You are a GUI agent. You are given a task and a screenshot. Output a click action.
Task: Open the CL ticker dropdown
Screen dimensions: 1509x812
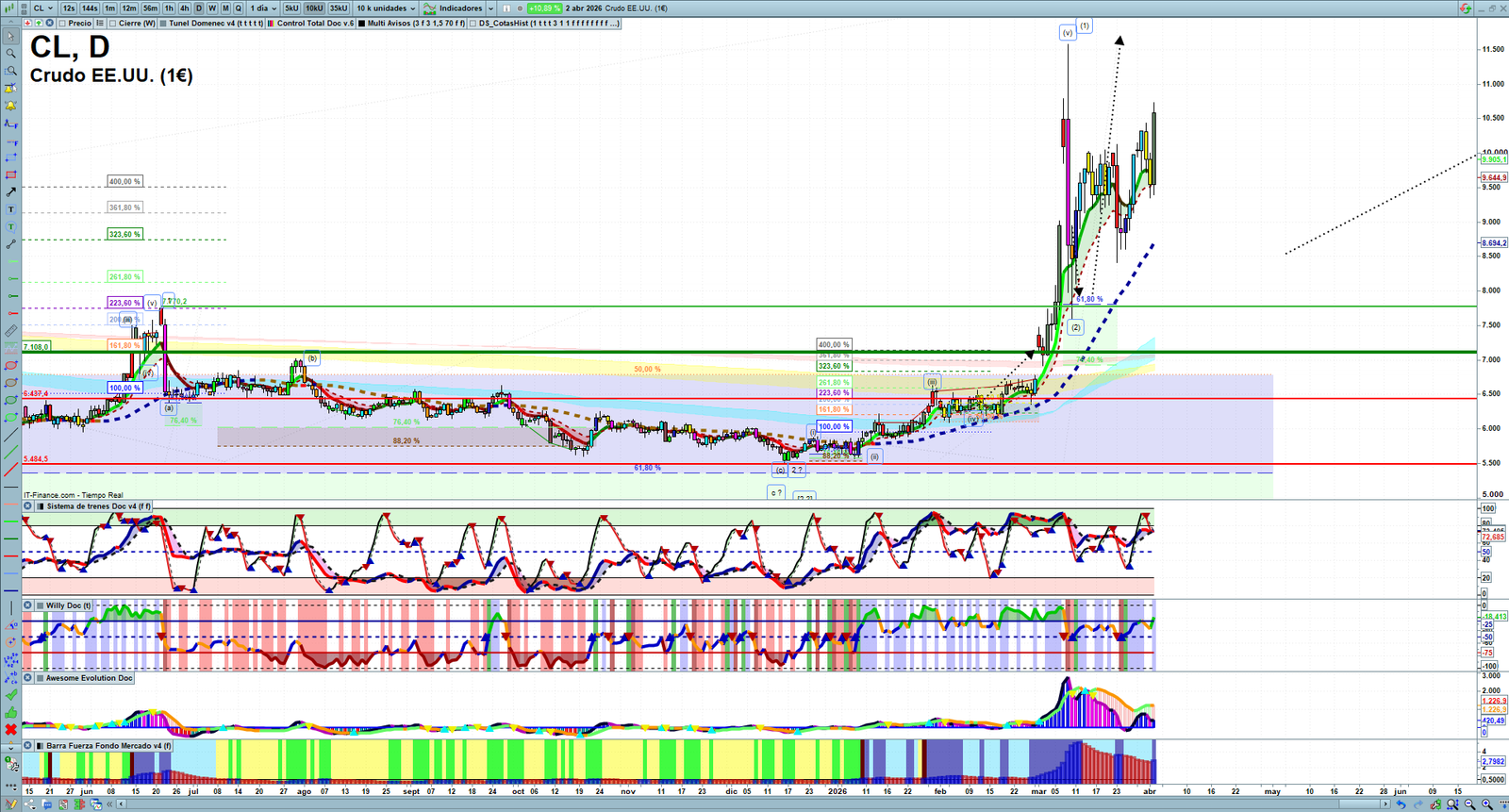43,8
